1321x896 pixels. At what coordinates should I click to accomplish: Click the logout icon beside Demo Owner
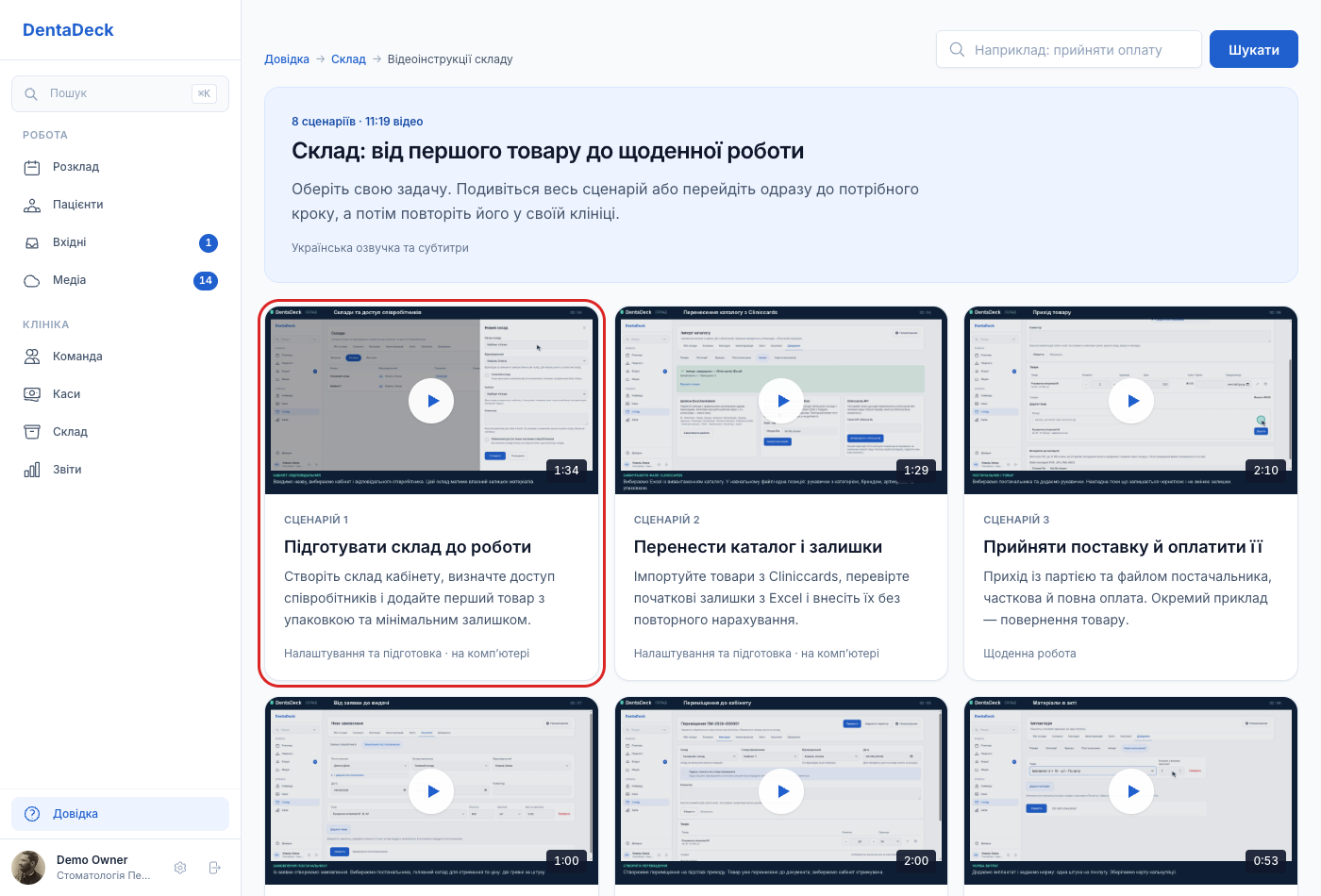[x=214, y=868]
